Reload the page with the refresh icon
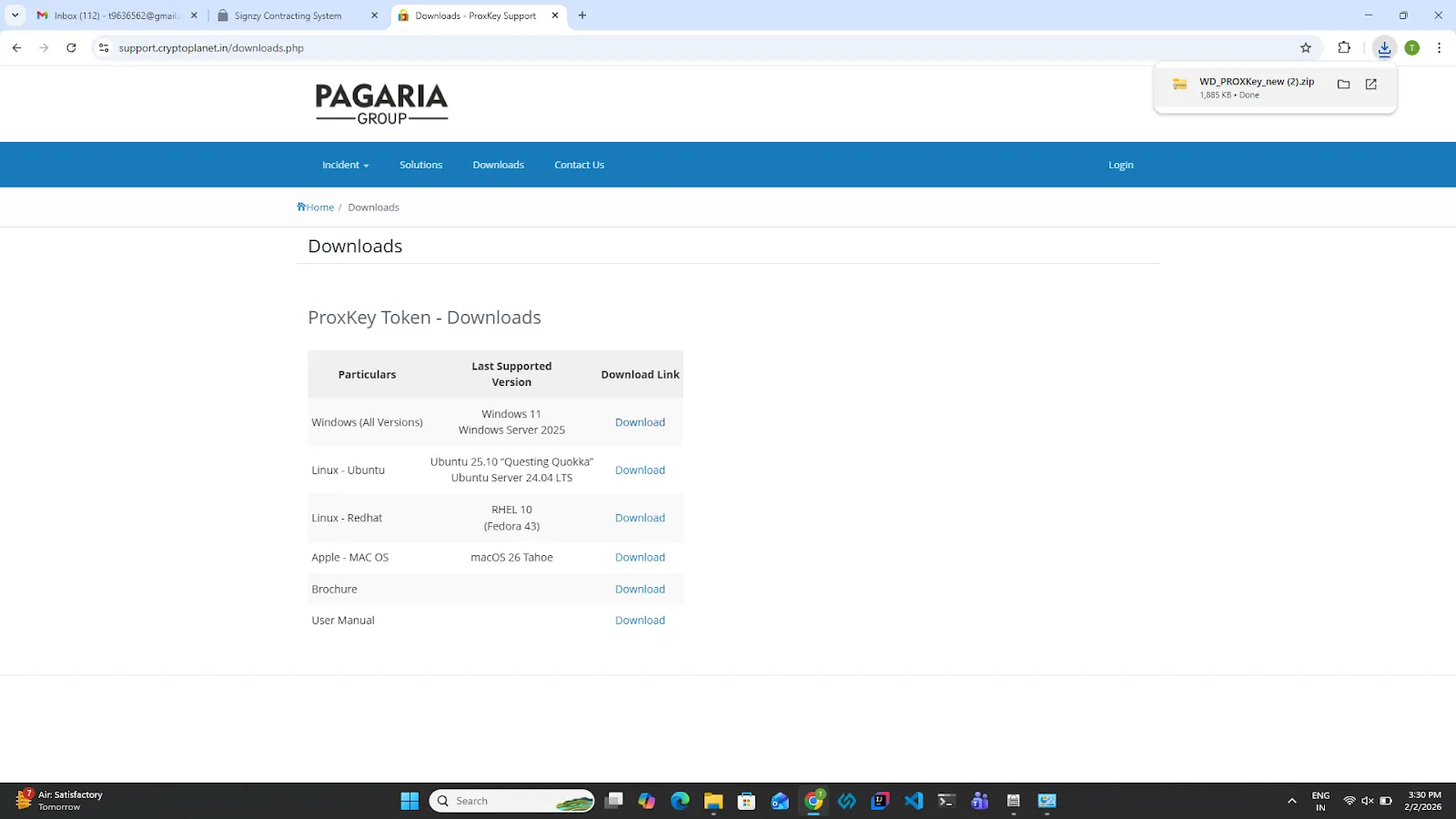The image size is (1456, 819). pos(71,48)
